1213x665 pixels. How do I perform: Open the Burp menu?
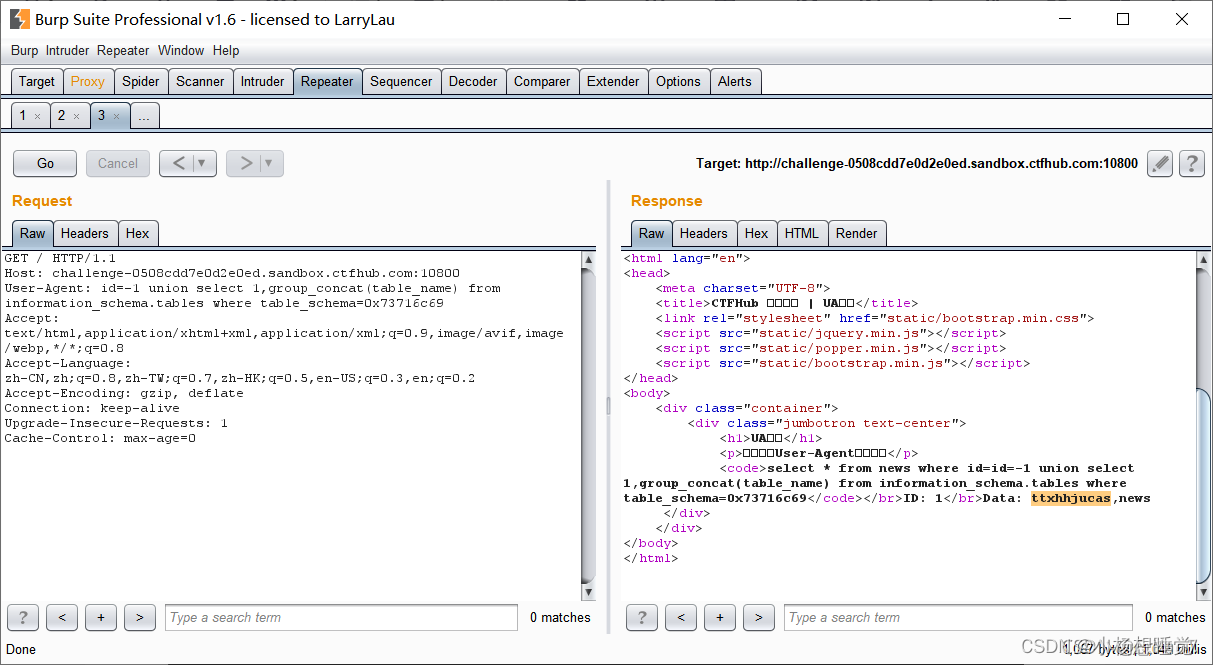click(x=25, y=50)
